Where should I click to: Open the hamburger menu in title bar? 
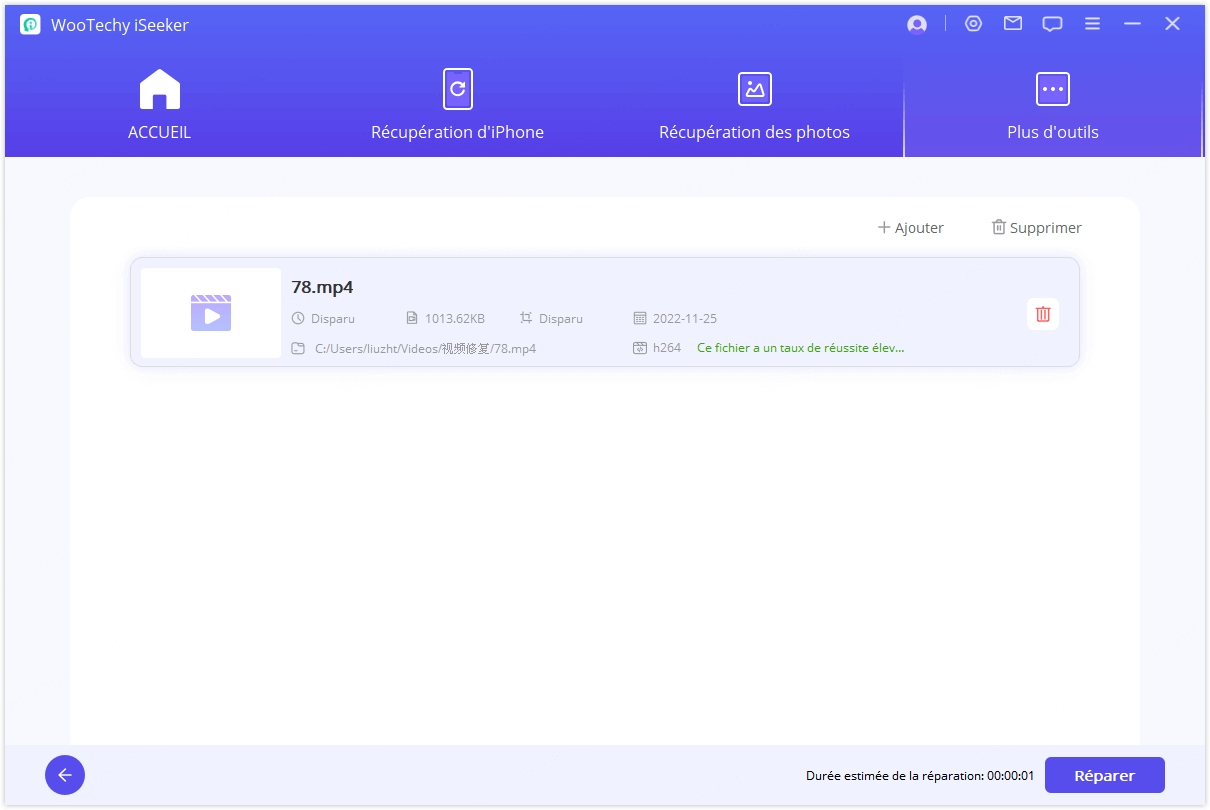pos(1092,24)
